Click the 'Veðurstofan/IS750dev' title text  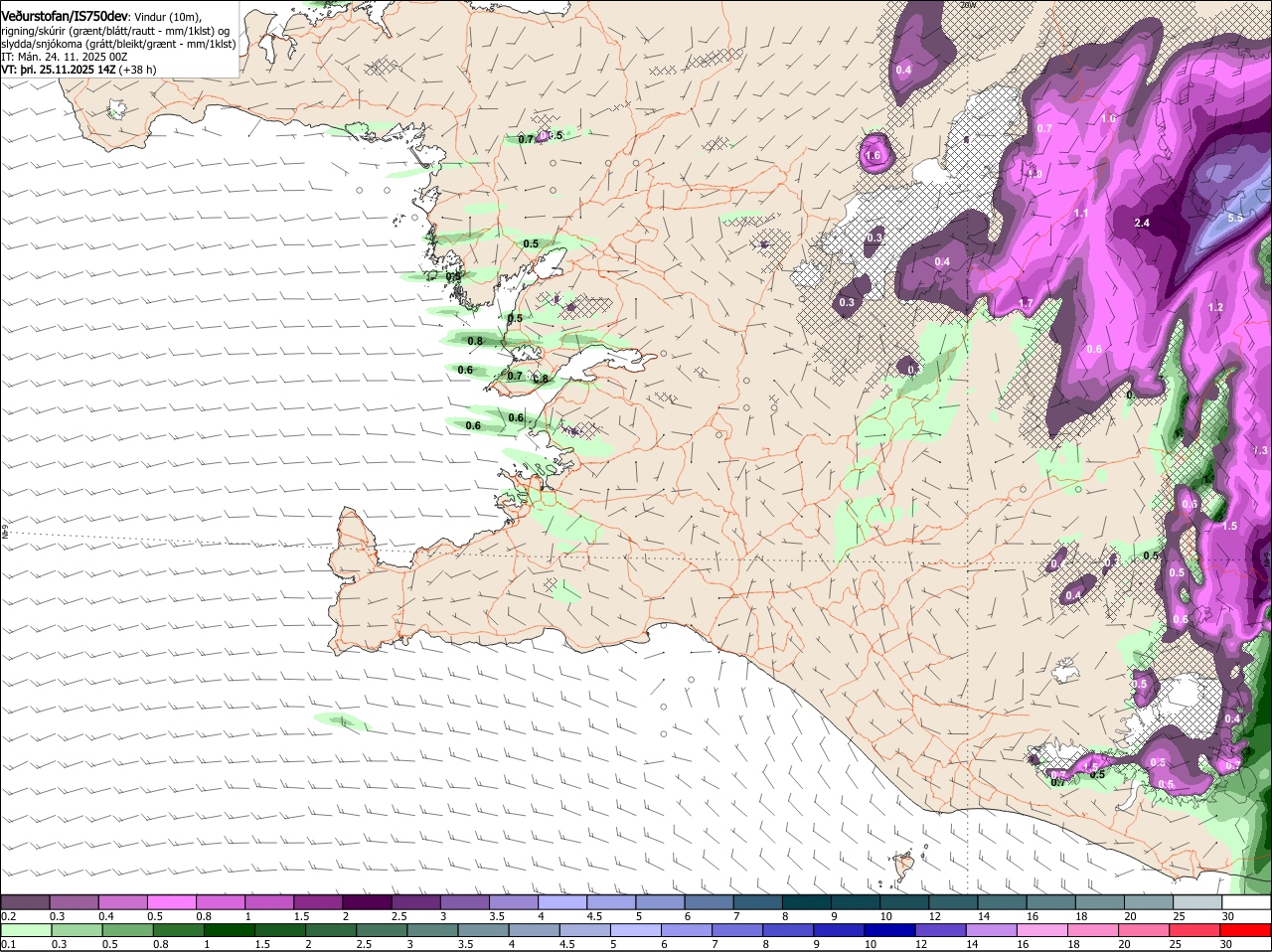pyautogui.click(x=65, y=17)
